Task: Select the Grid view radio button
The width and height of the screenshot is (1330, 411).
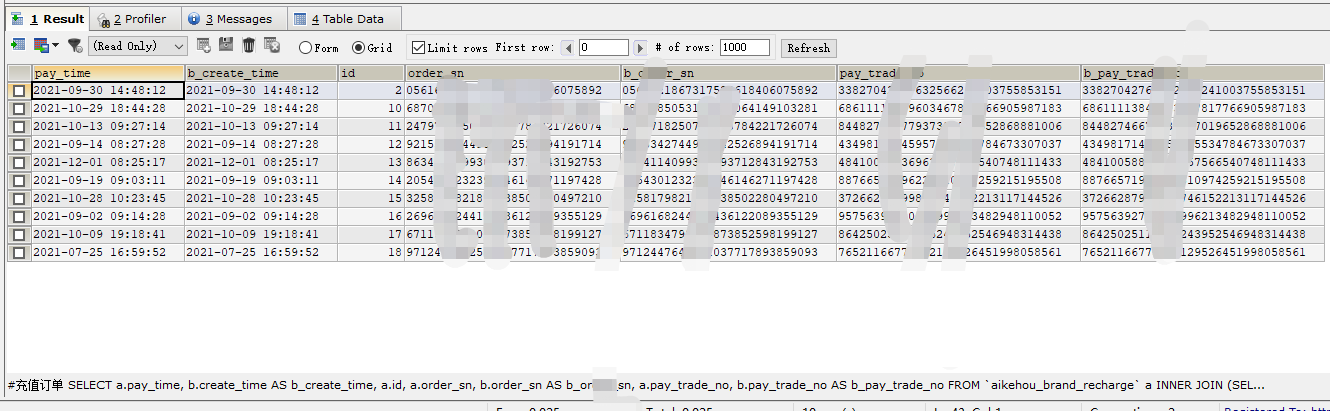Action: [359, 47]
